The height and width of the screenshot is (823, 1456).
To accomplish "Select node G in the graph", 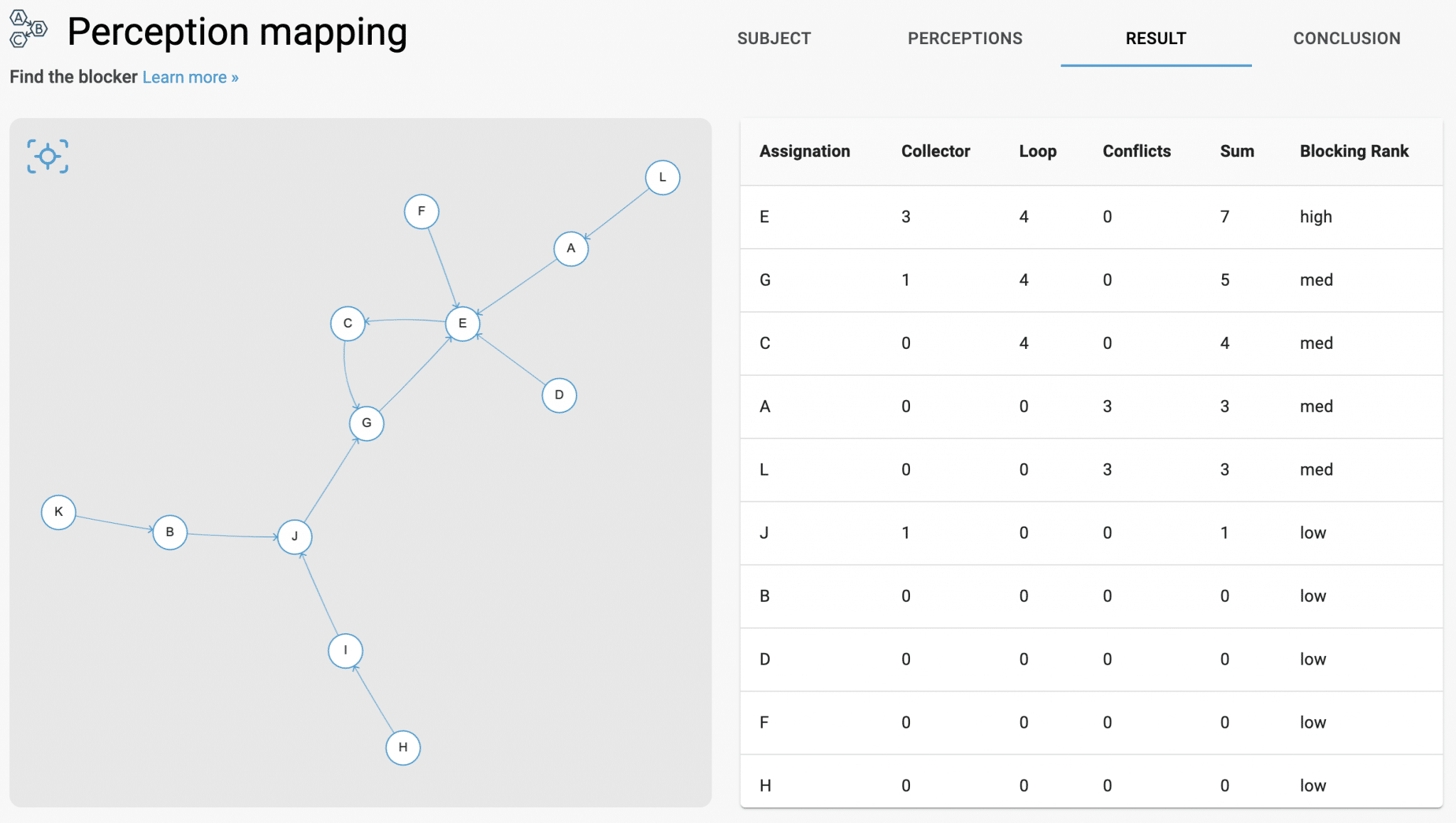I will coord(367,424).
